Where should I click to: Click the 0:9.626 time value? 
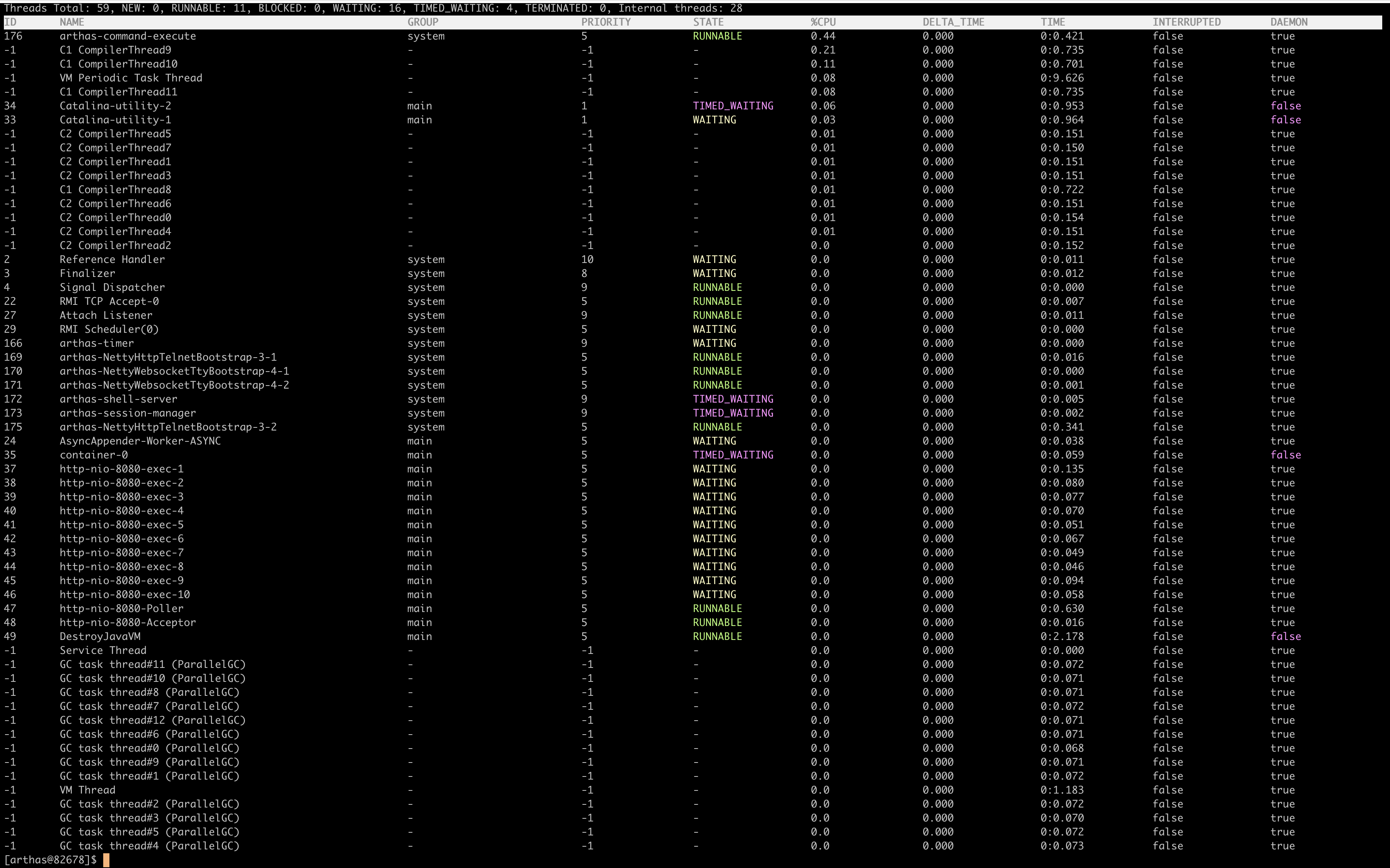coord(1061,78)
